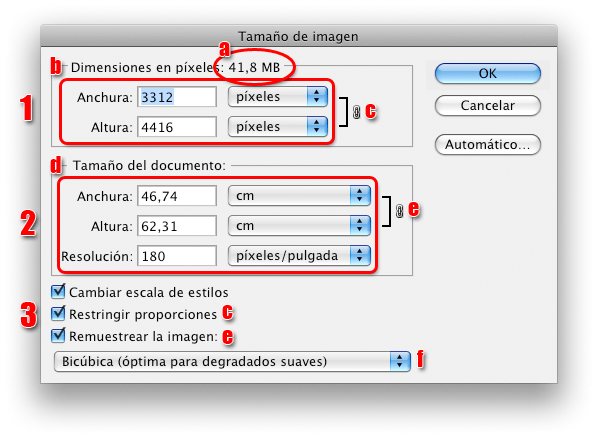Viewport: 597px width, 438px height.
Task: Confirm with the OK button
Action: click(488, 73)
